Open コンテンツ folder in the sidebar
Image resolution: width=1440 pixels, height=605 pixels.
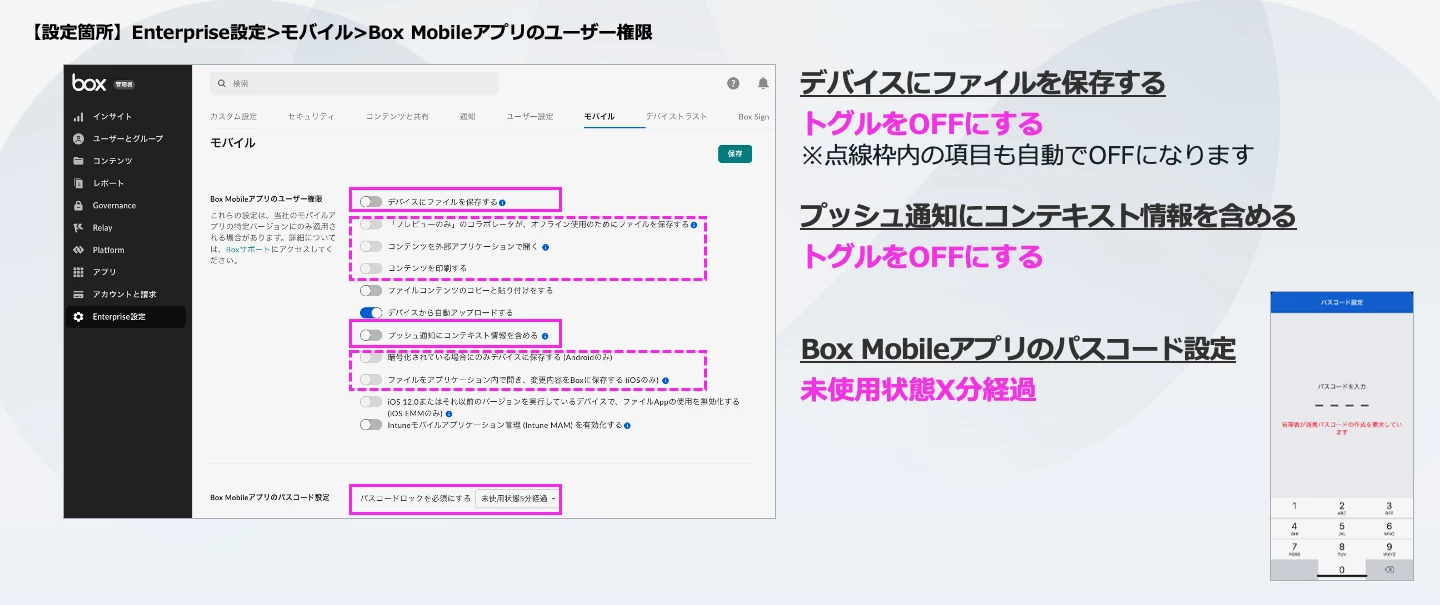click(102, 161)
